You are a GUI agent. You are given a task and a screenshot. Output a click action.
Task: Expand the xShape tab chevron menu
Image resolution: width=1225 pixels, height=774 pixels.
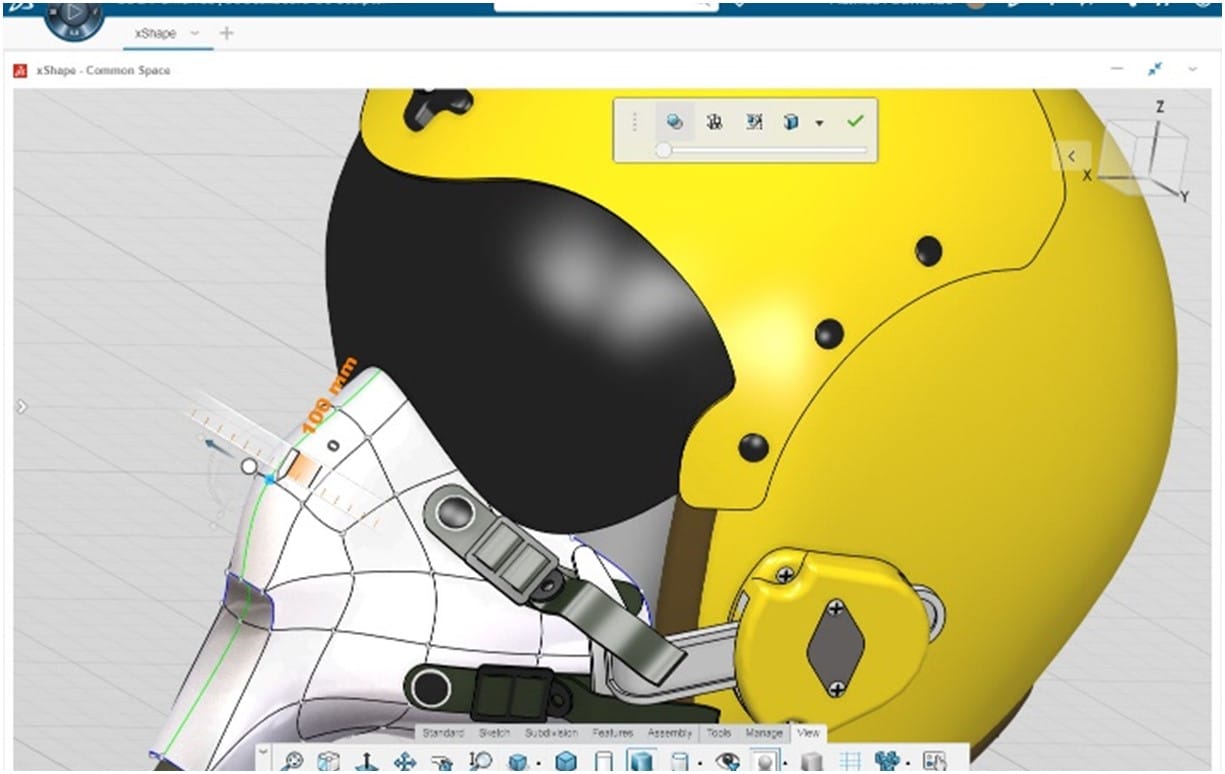[195, 33]
